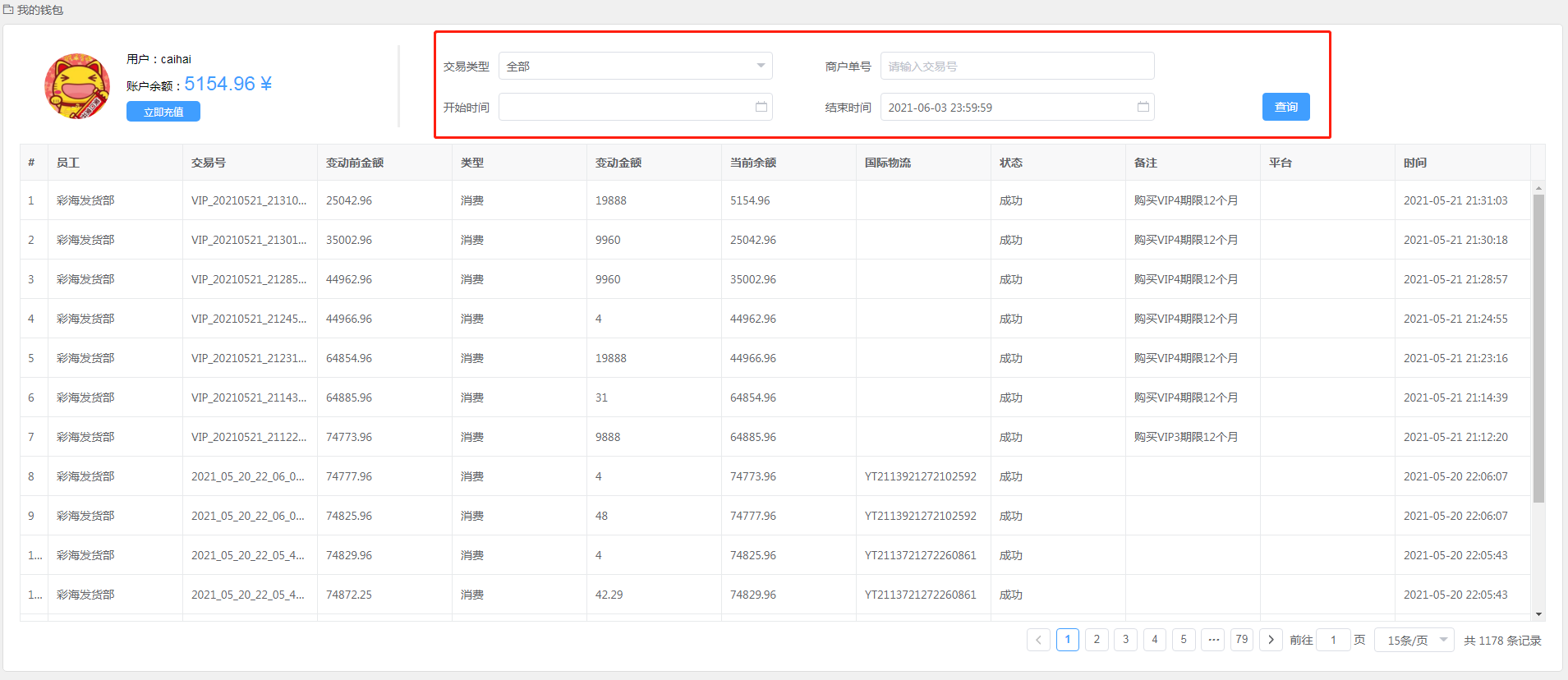Go to next page arrow in pagination
The image size is (1568, 680).
1271,640
